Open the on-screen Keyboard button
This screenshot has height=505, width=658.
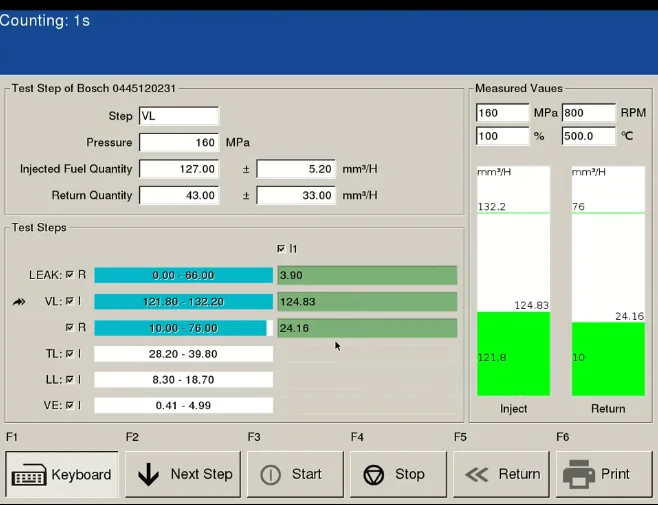(62, 474)
